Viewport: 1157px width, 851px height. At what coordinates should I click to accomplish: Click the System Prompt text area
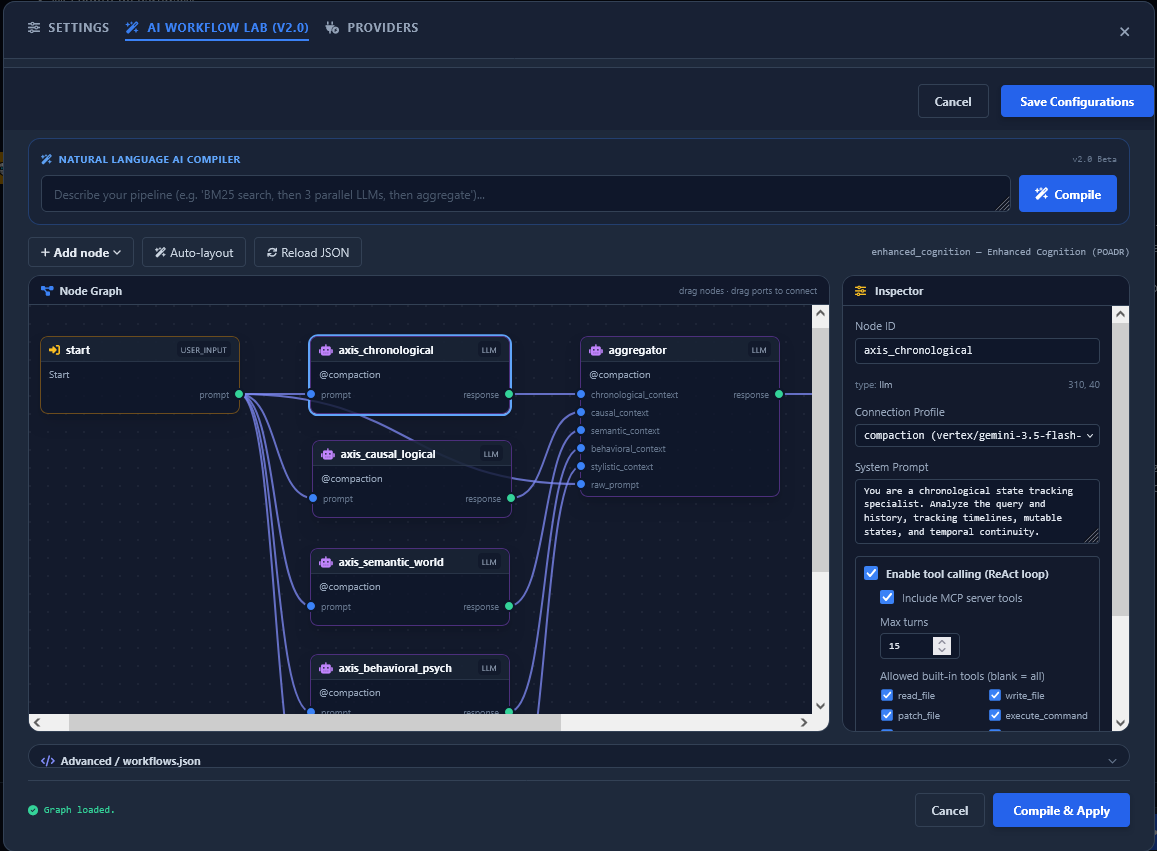(x=977, y=511)
